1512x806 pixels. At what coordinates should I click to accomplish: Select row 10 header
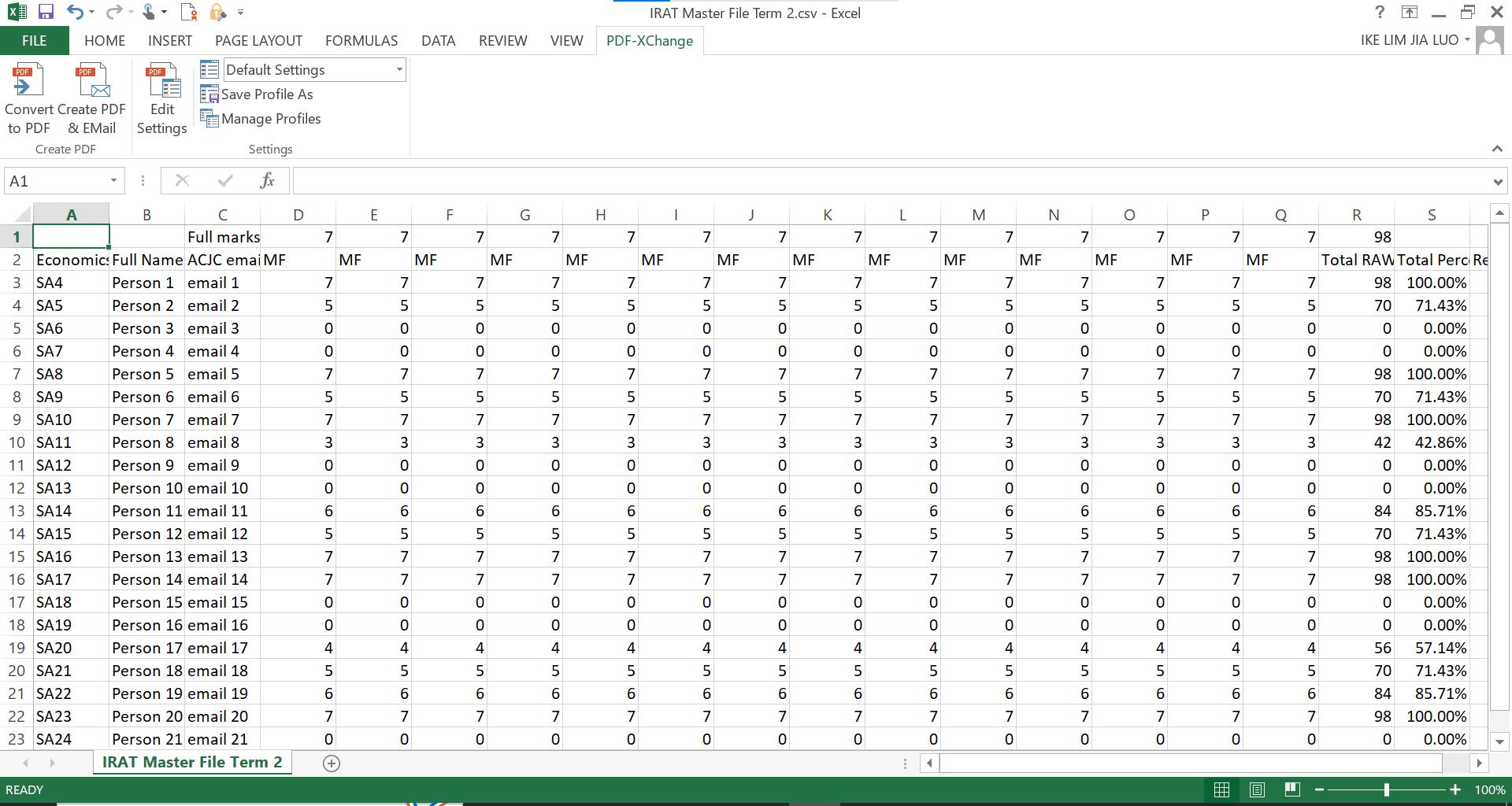(17, 442)
